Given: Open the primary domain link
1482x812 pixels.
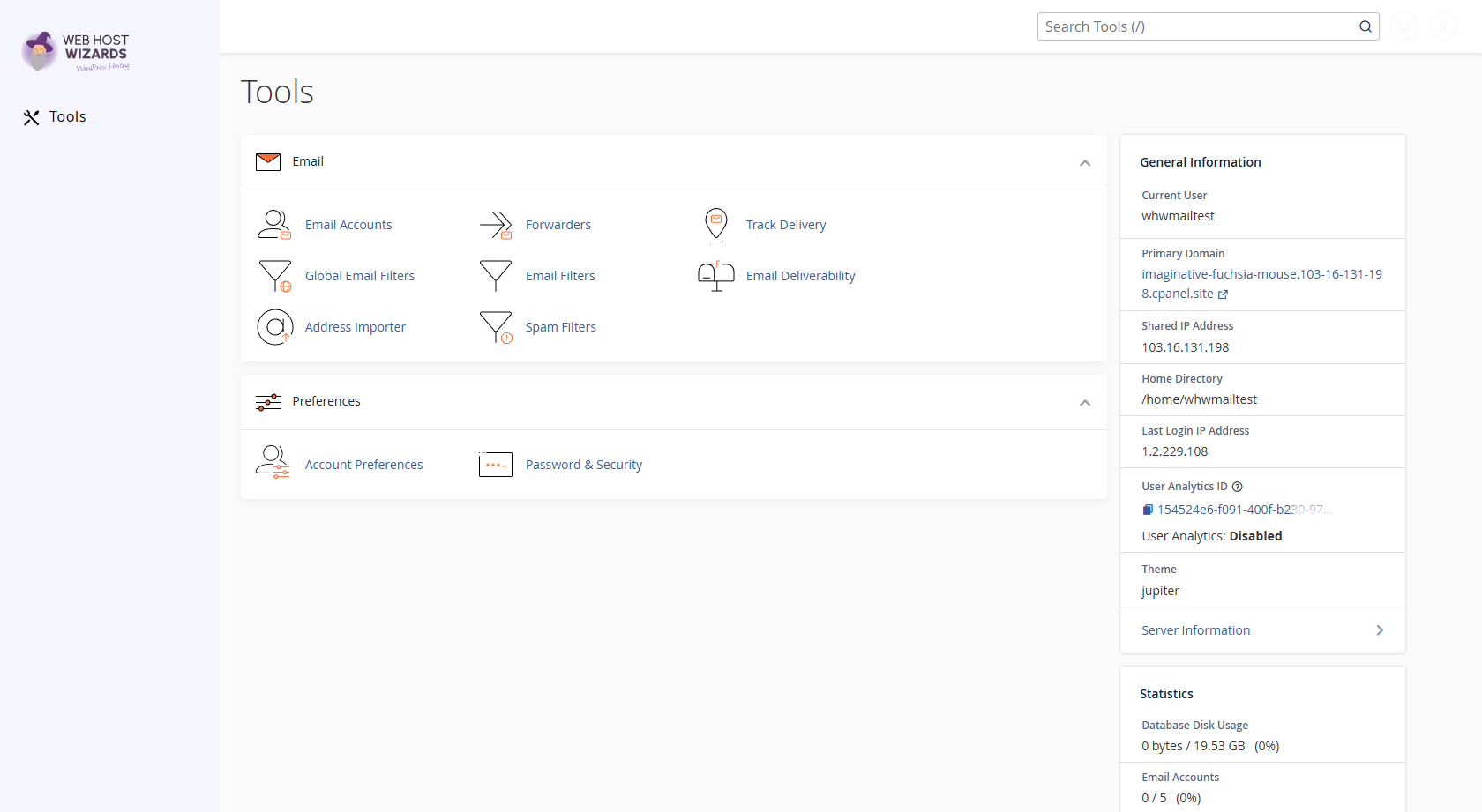Looking at the screenshot, I should (1261, 284).
